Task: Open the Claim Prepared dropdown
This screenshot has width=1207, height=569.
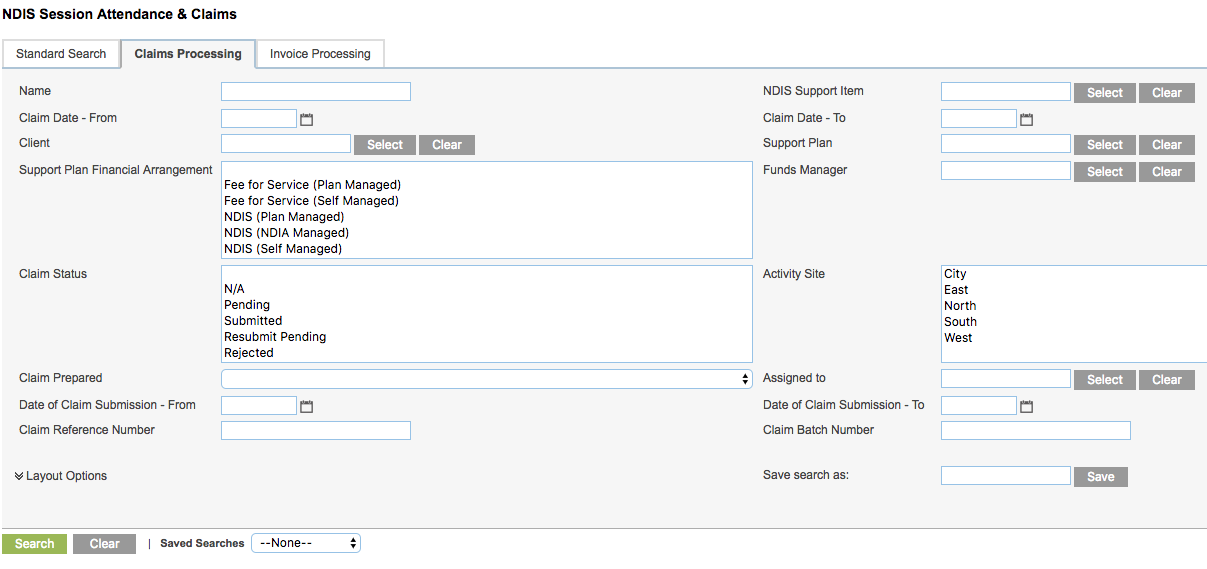Action: click(487, 379)
